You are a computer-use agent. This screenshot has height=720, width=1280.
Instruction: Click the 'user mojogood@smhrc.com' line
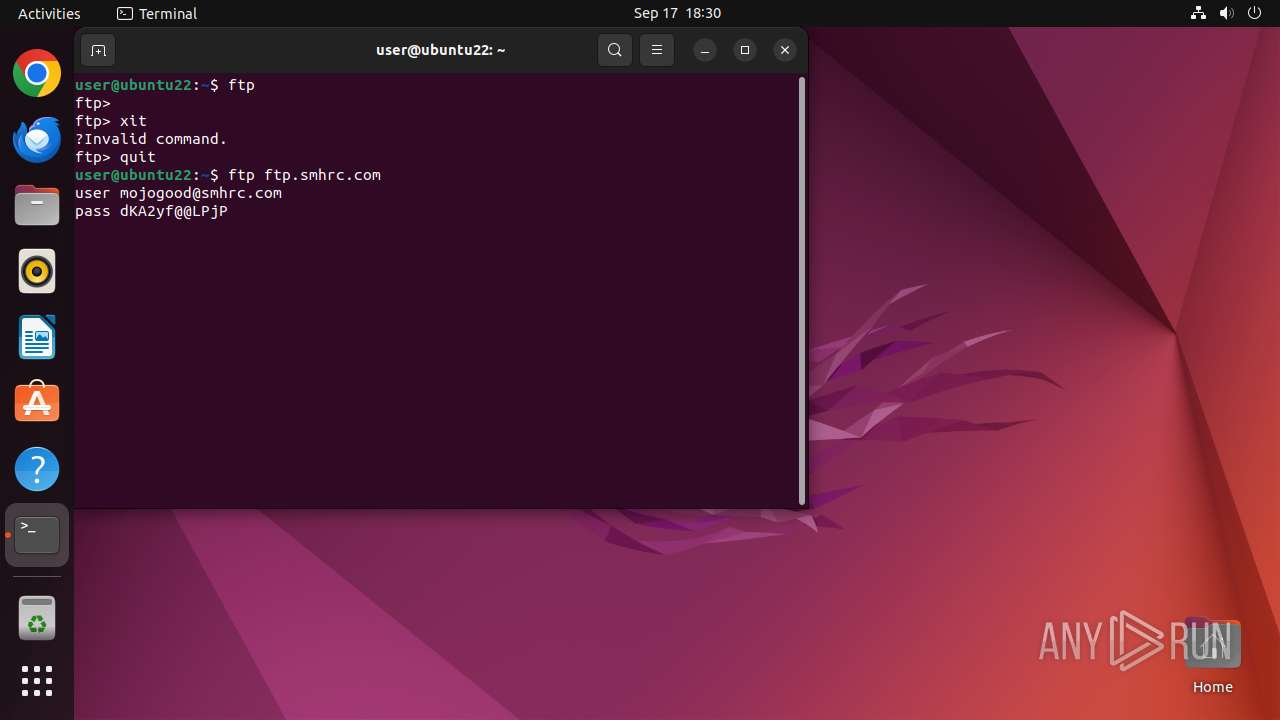click(x=178, y=193)
